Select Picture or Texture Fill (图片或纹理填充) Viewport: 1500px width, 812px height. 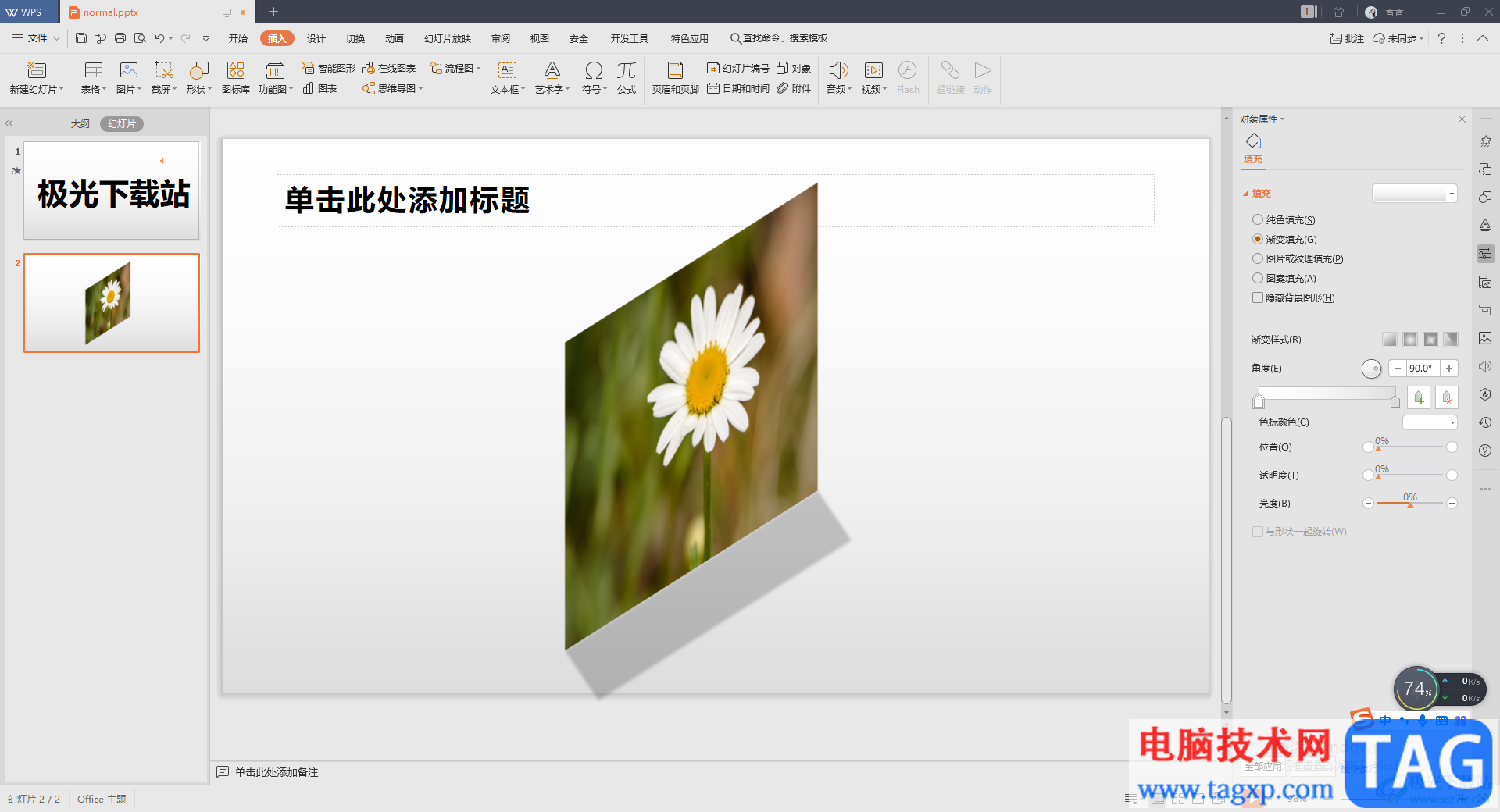click(x=1258, y=258)
